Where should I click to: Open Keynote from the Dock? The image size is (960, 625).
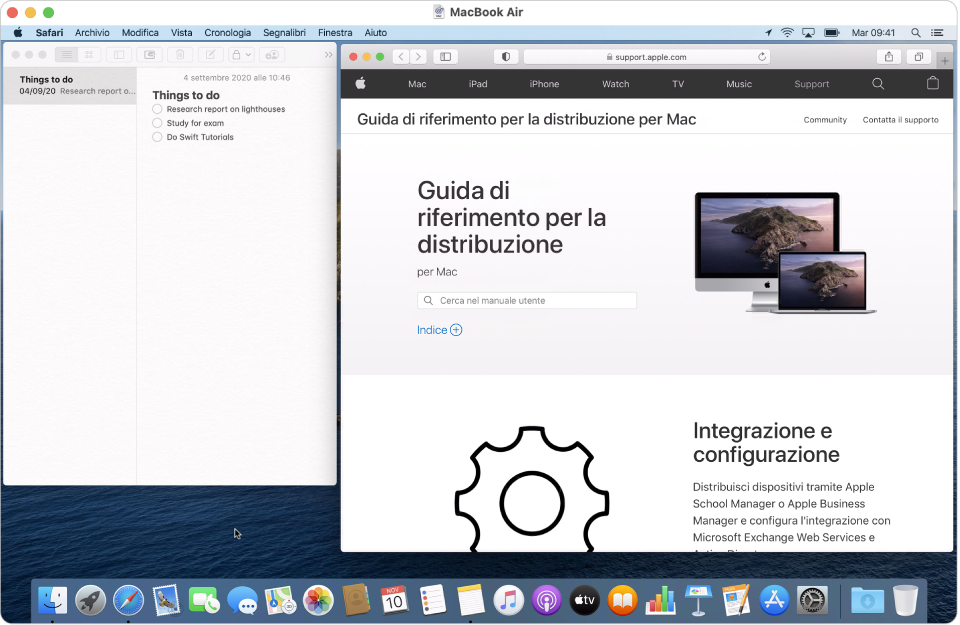[x=698, y=601]
